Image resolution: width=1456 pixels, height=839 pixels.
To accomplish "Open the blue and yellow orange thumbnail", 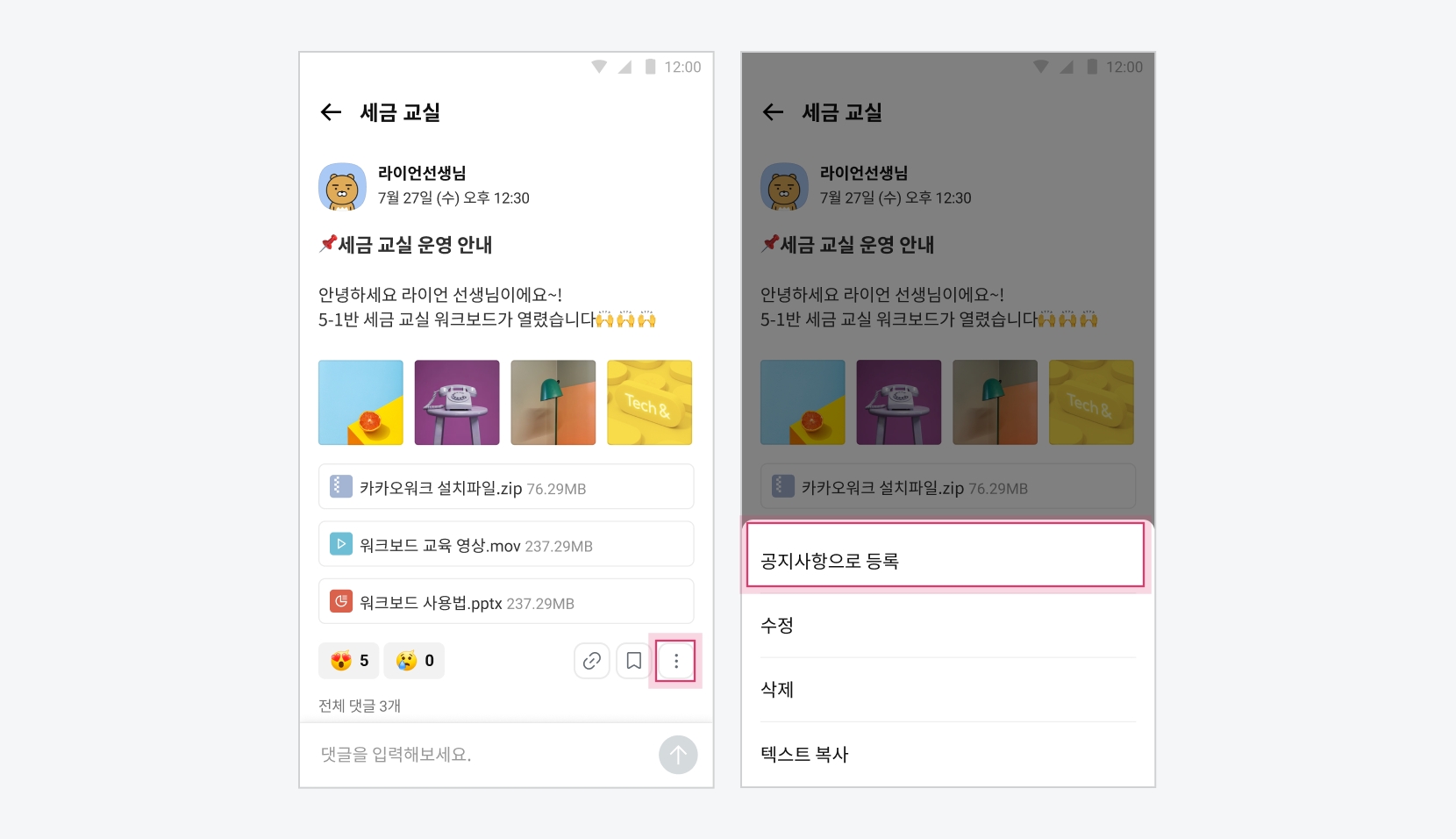I will click(360, 403).
